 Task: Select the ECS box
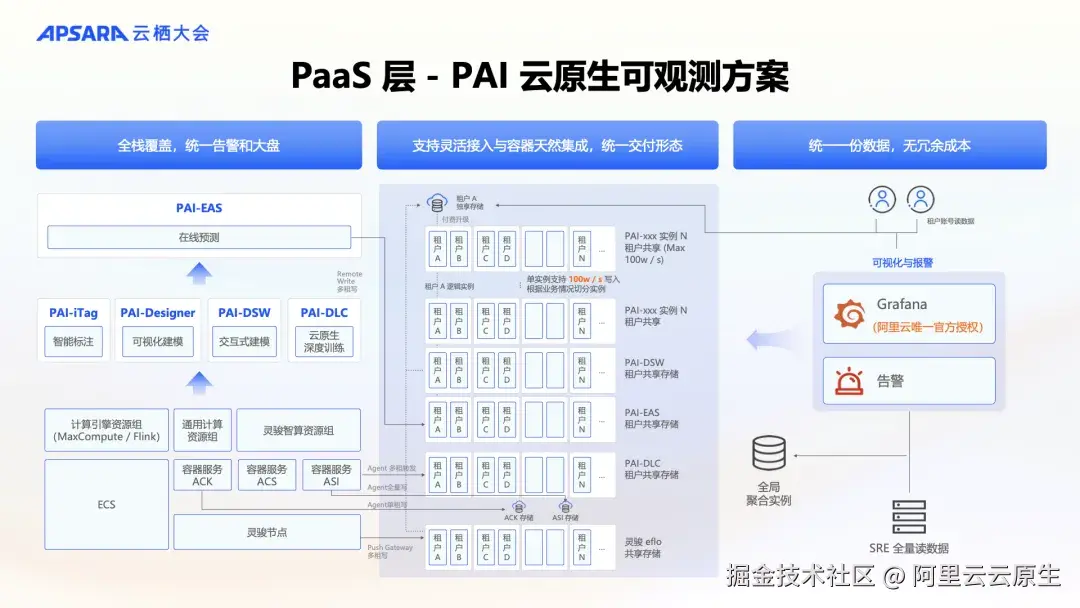click(105, 503)
